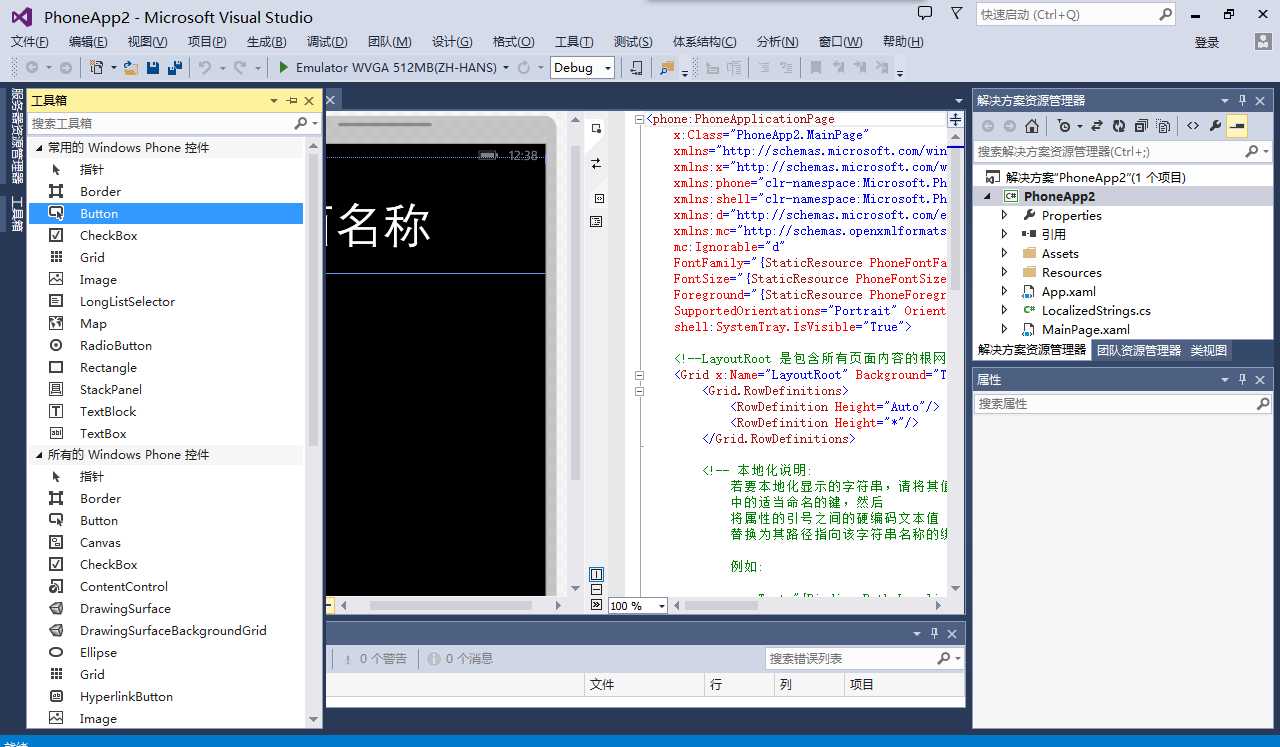Switch to 团队资源管理器 tab
The height and width of the screenshot is (747, 1280).
1138,350
